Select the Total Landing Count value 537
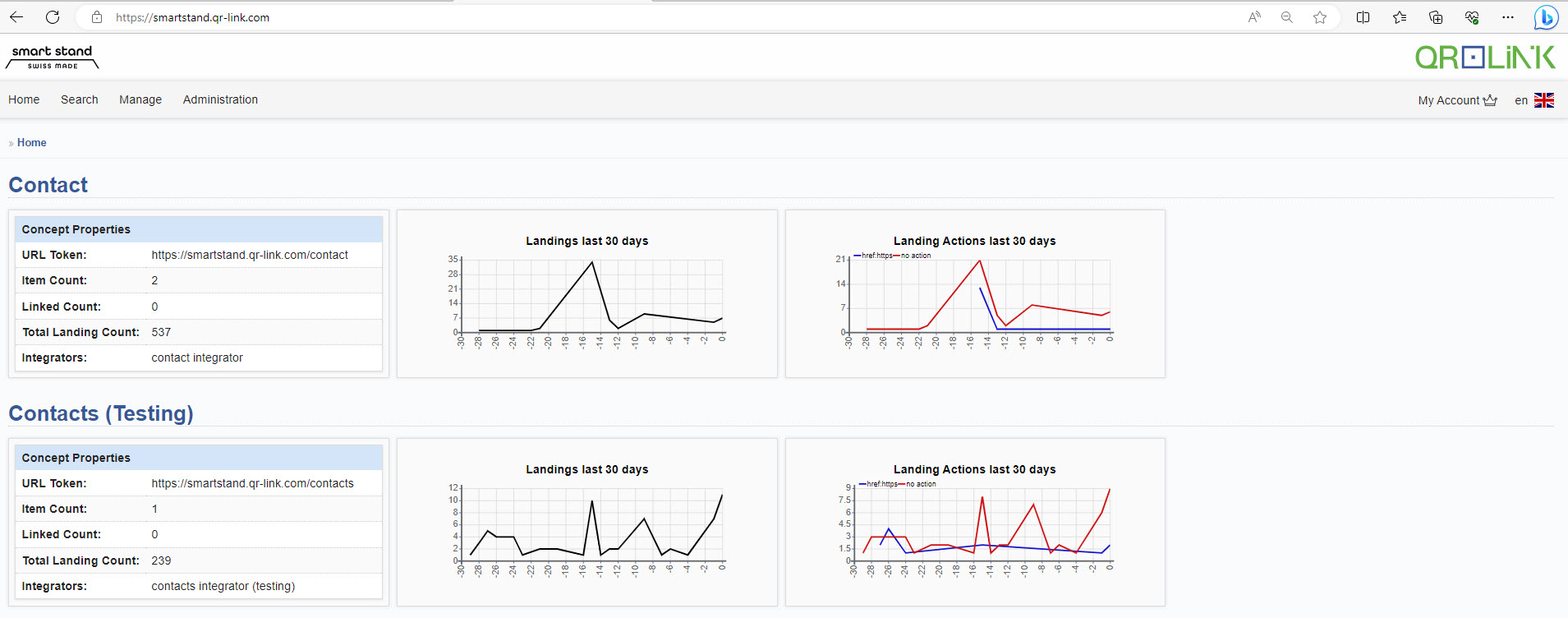Screen dimensions: 1568x618 (x=161, y=332)
